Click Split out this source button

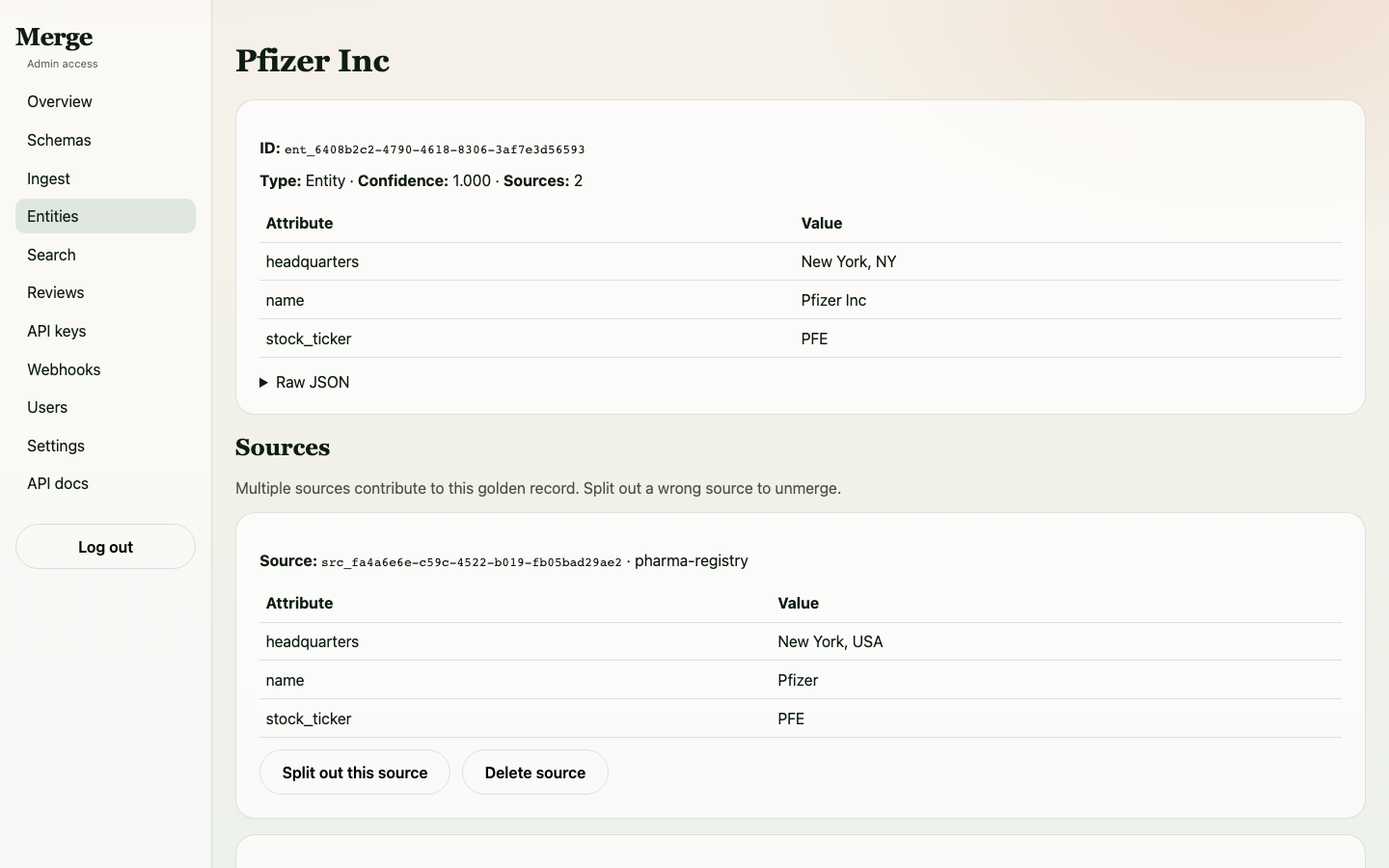tap(355, 773)
